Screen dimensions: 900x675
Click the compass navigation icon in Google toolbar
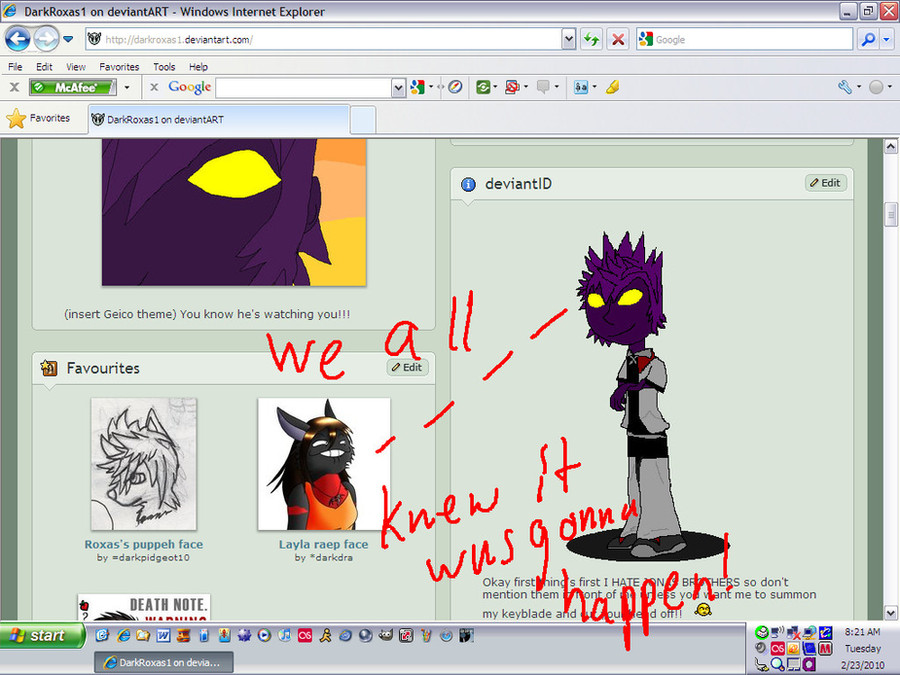(x=455, y=87)
